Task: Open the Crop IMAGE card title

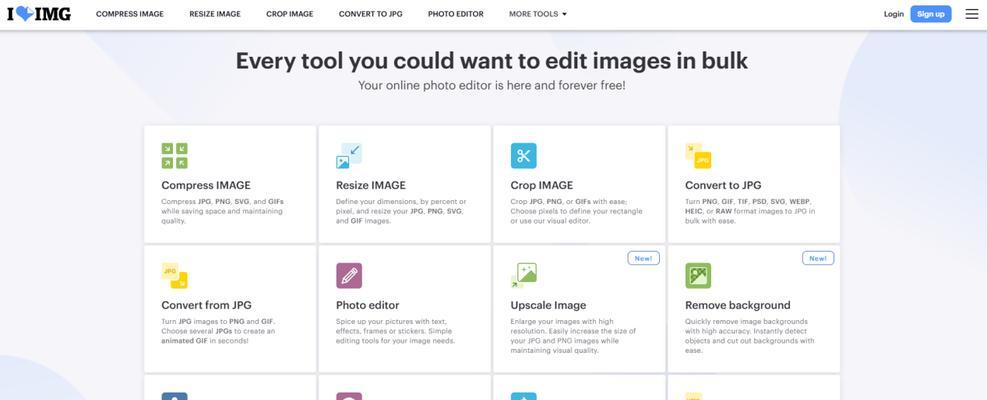Action: tap(541, 185)
